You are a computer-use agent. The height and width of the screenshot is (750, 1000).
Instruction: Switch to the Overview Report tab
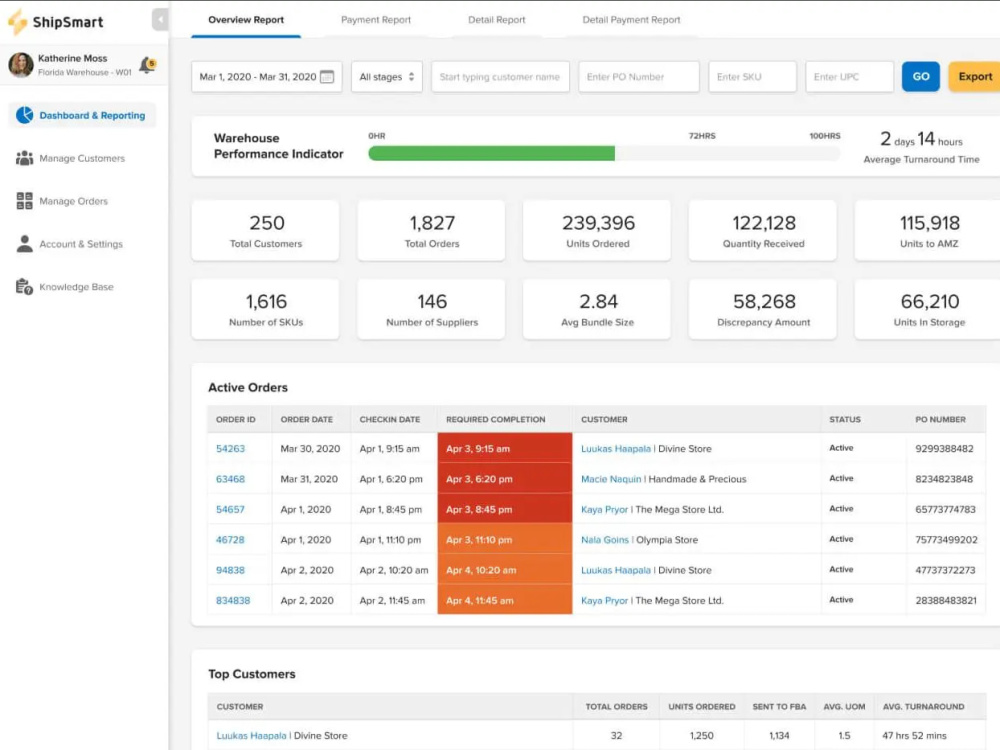[x=246, y=20]
